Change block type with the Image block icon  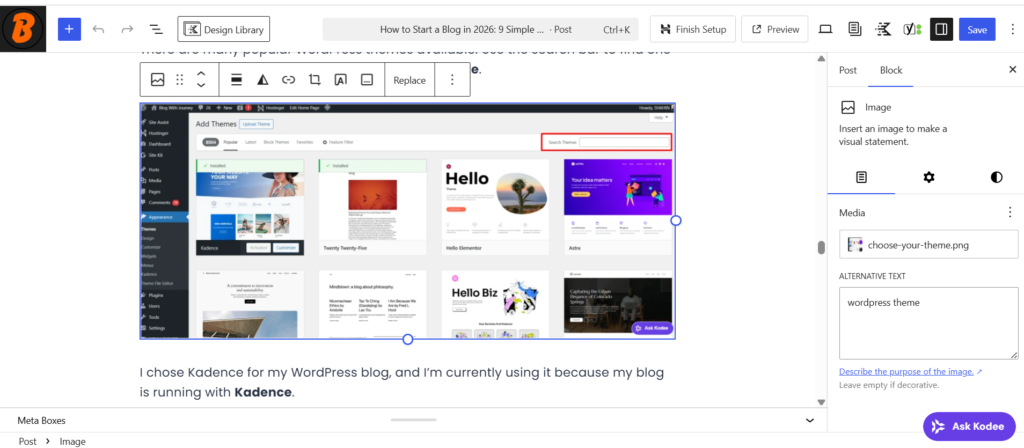pyautogui.click(x=157, y=80)
